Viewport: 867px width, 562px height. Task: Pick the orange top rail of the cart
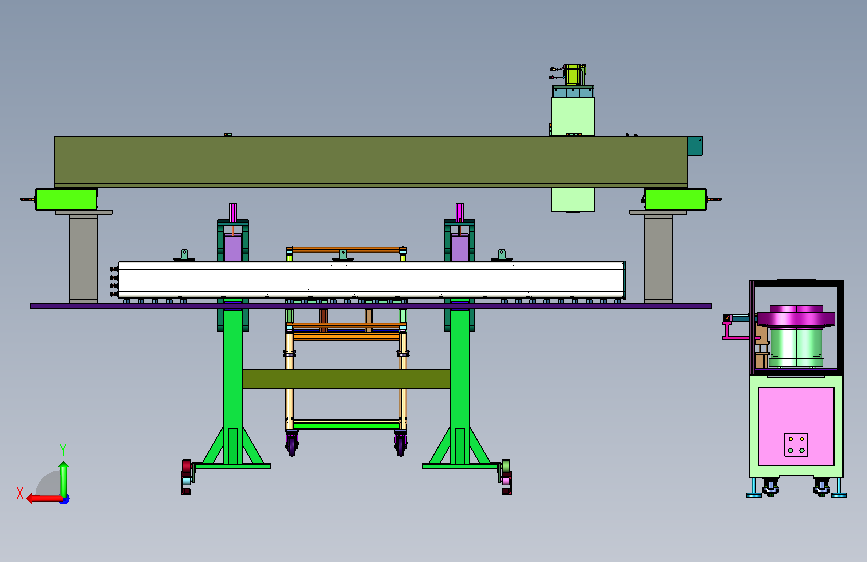click(346, 250)
